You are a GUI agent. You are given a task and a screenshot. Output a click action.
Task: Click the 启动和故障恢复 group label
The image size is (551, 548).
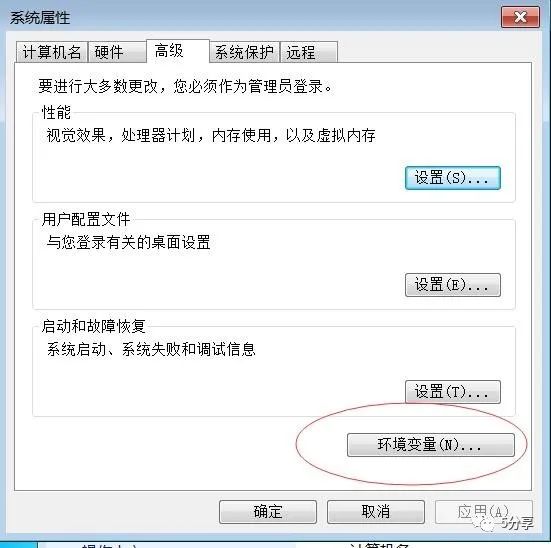93,326
